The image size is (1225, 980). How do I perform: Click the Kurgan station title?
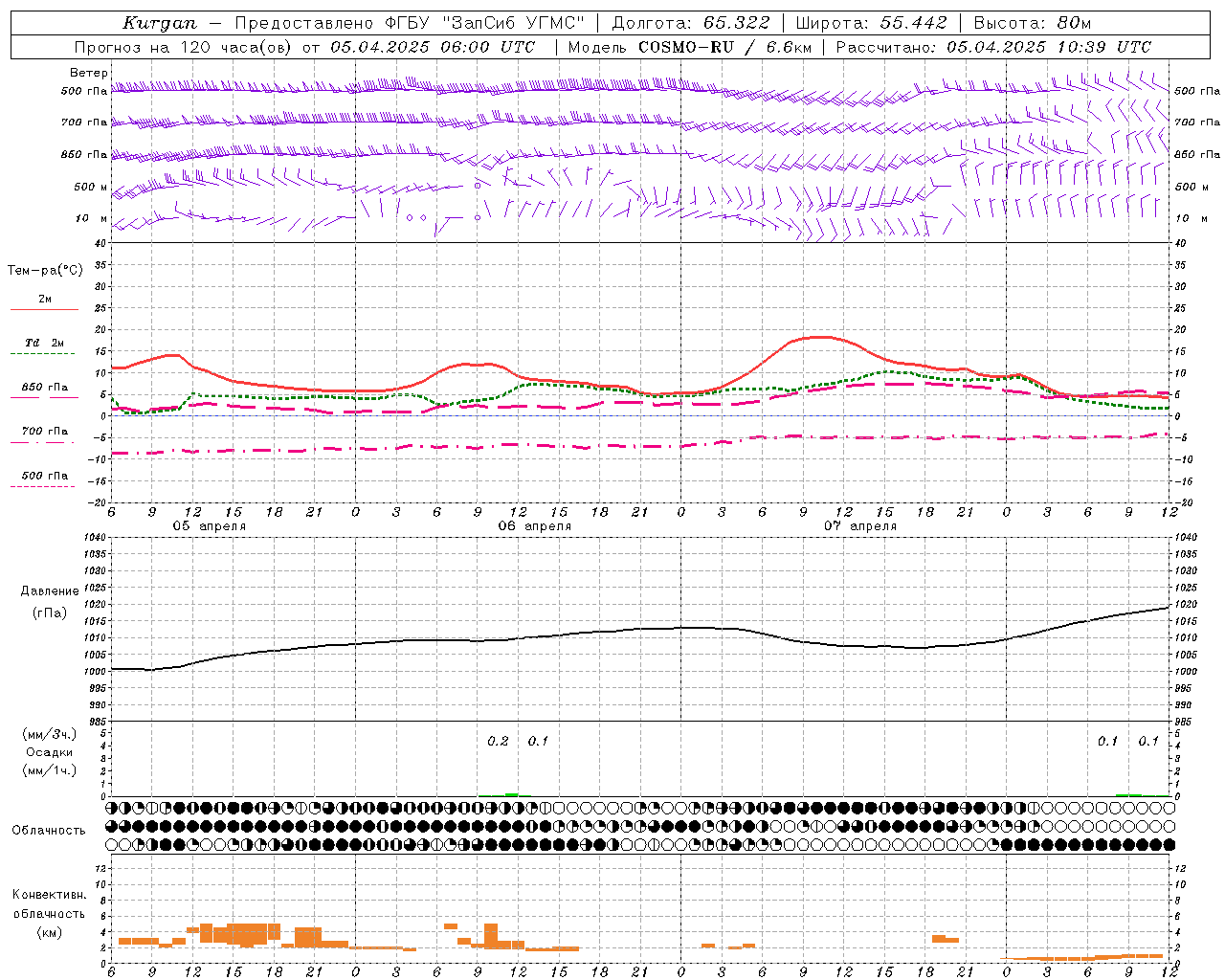pos(159,23)
